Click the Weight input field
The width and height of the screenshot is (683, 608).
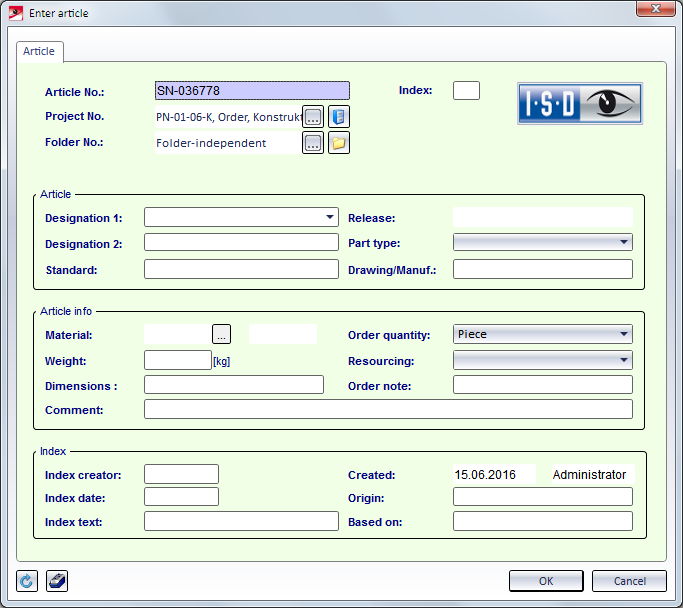(177, 360)
